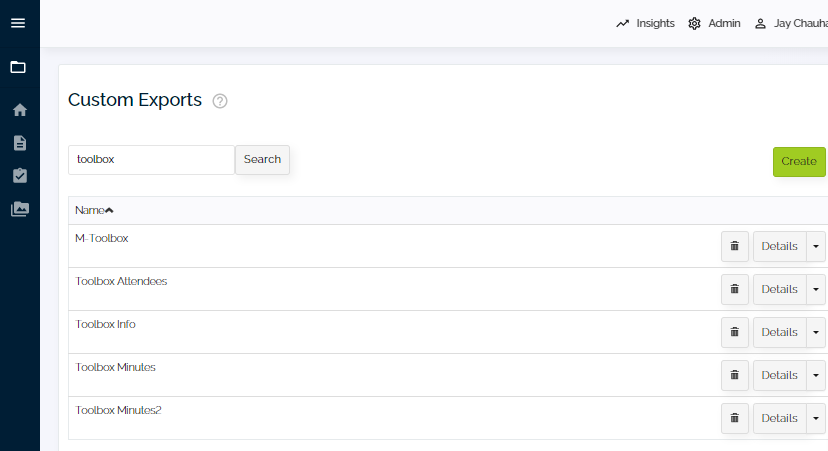
Task: Click the Admin gear icon
Action: [x=694, y=23]
